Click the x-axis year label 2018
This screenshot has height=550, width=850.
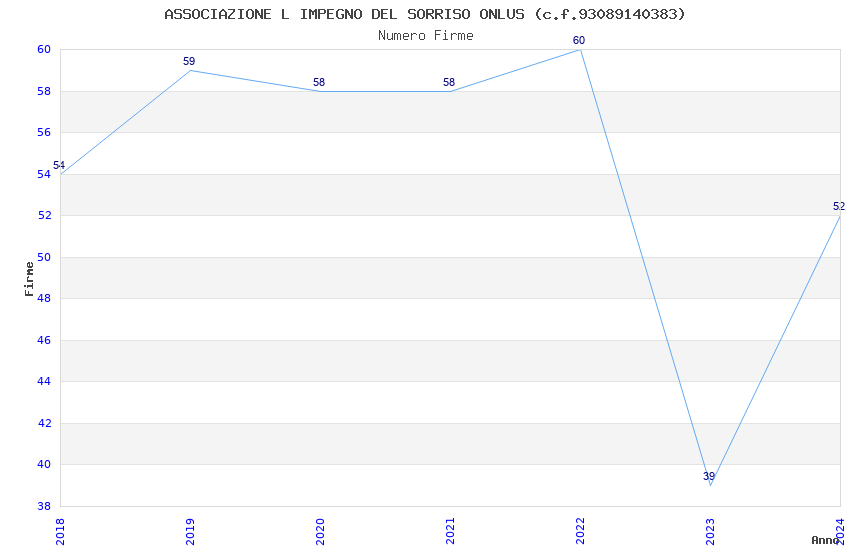[60, 532]
